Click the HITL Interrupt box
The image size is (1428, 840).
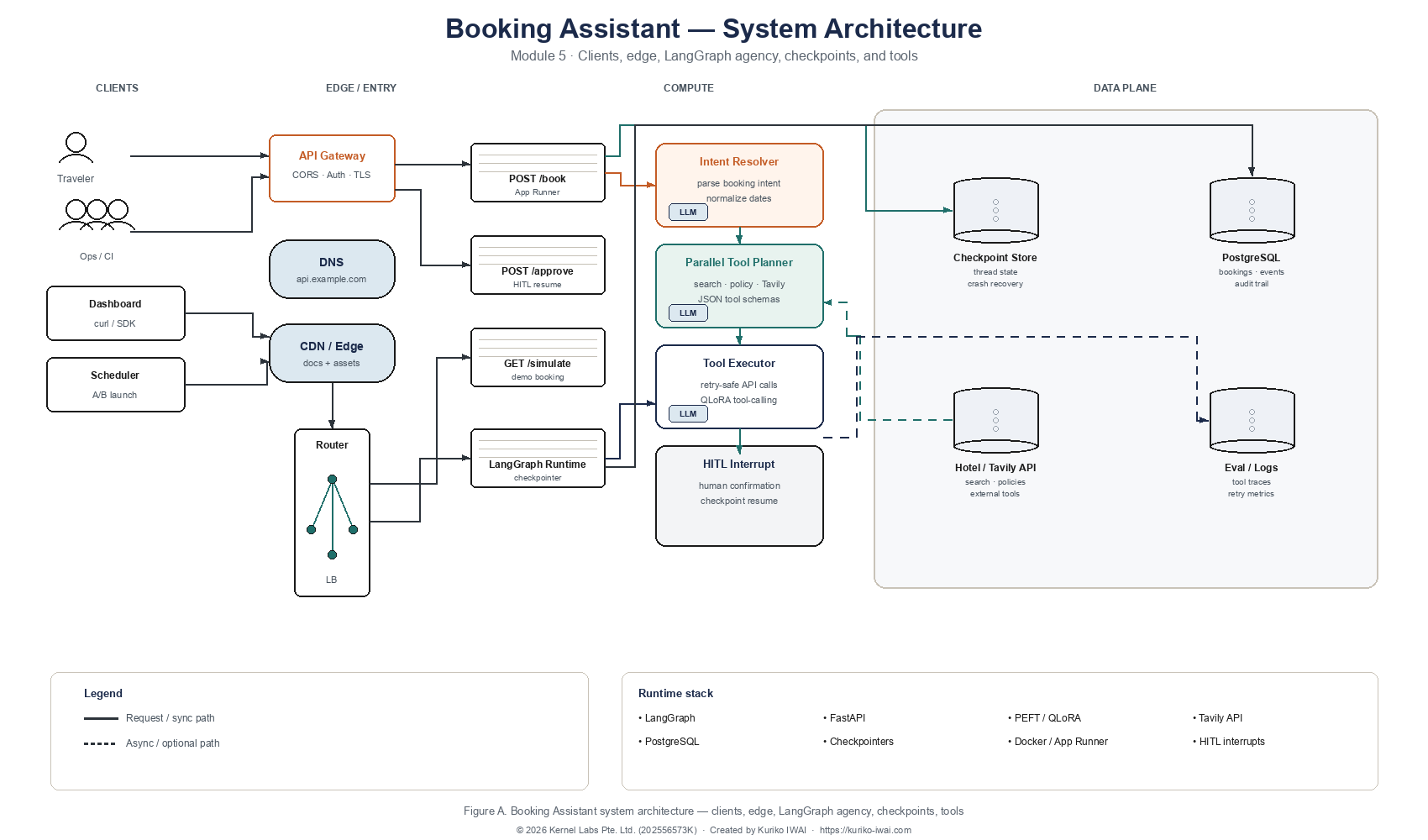(x=739, y=496)
